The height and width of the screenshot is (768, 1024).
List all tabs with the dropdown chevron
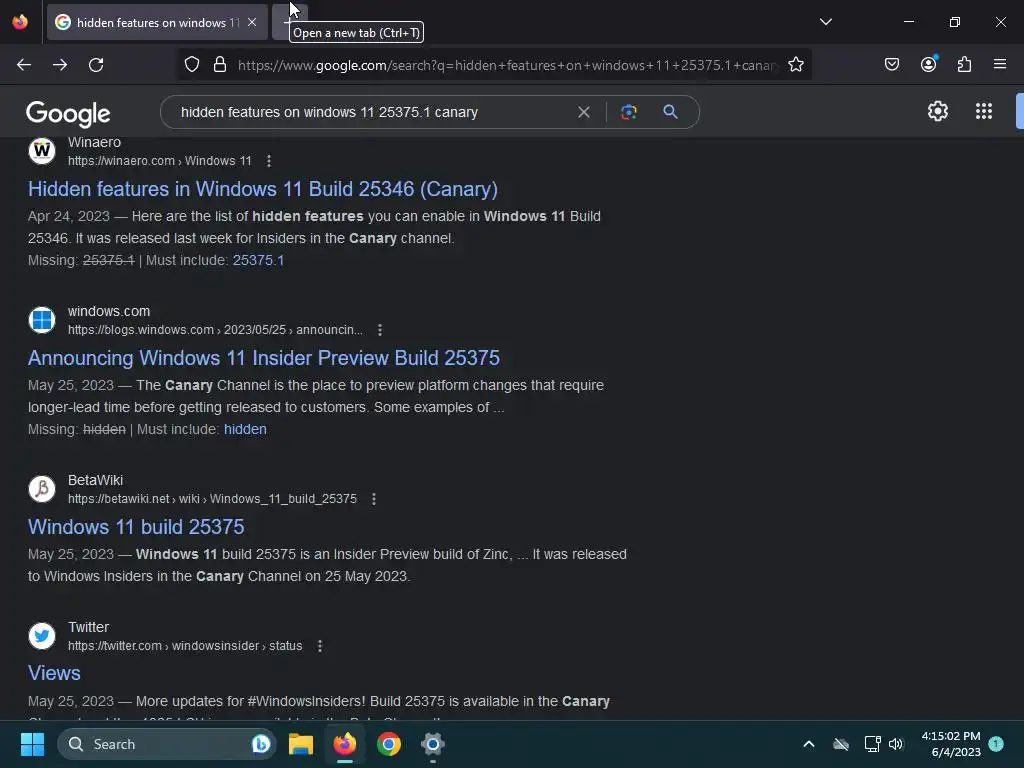[825, 22]
